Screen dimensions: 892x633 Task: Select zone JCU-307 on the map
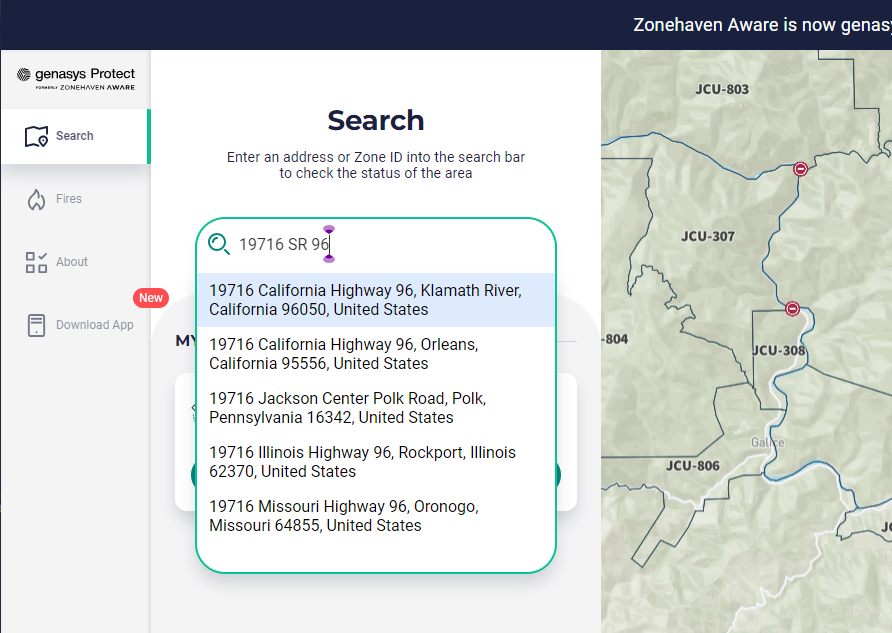point(708,236)
